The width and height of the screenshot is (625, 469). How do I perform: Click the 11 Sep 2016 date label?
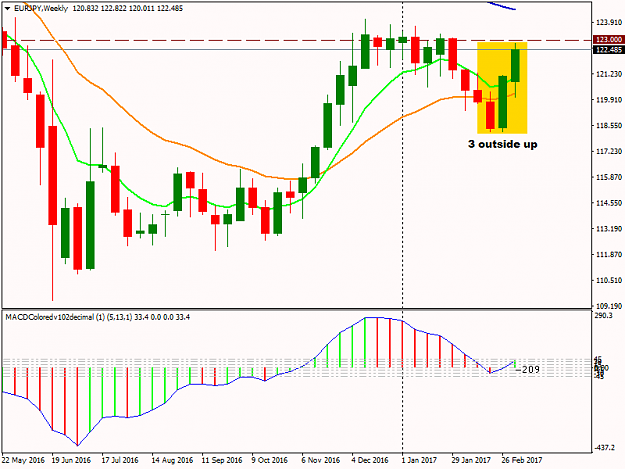pos(222,460)
